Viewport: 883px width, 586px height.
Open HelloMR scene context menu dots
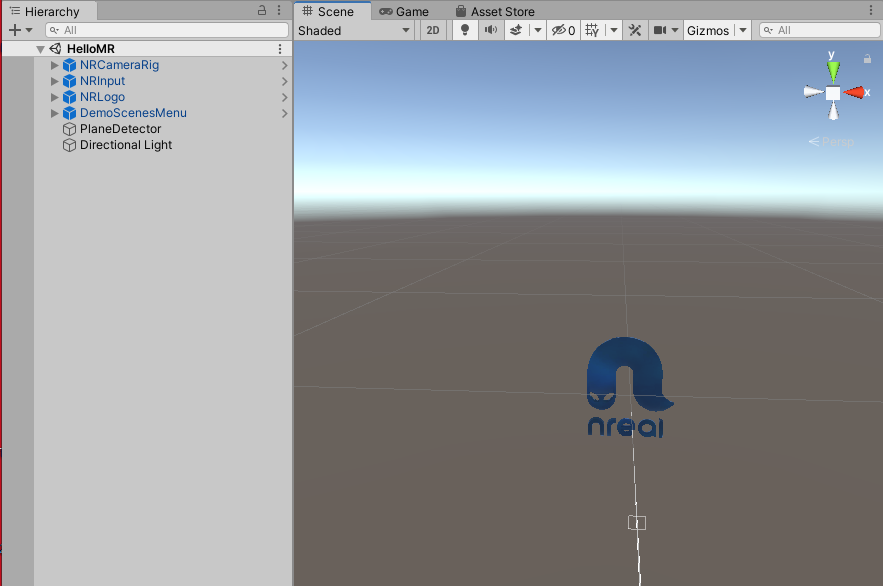[280, 49]
